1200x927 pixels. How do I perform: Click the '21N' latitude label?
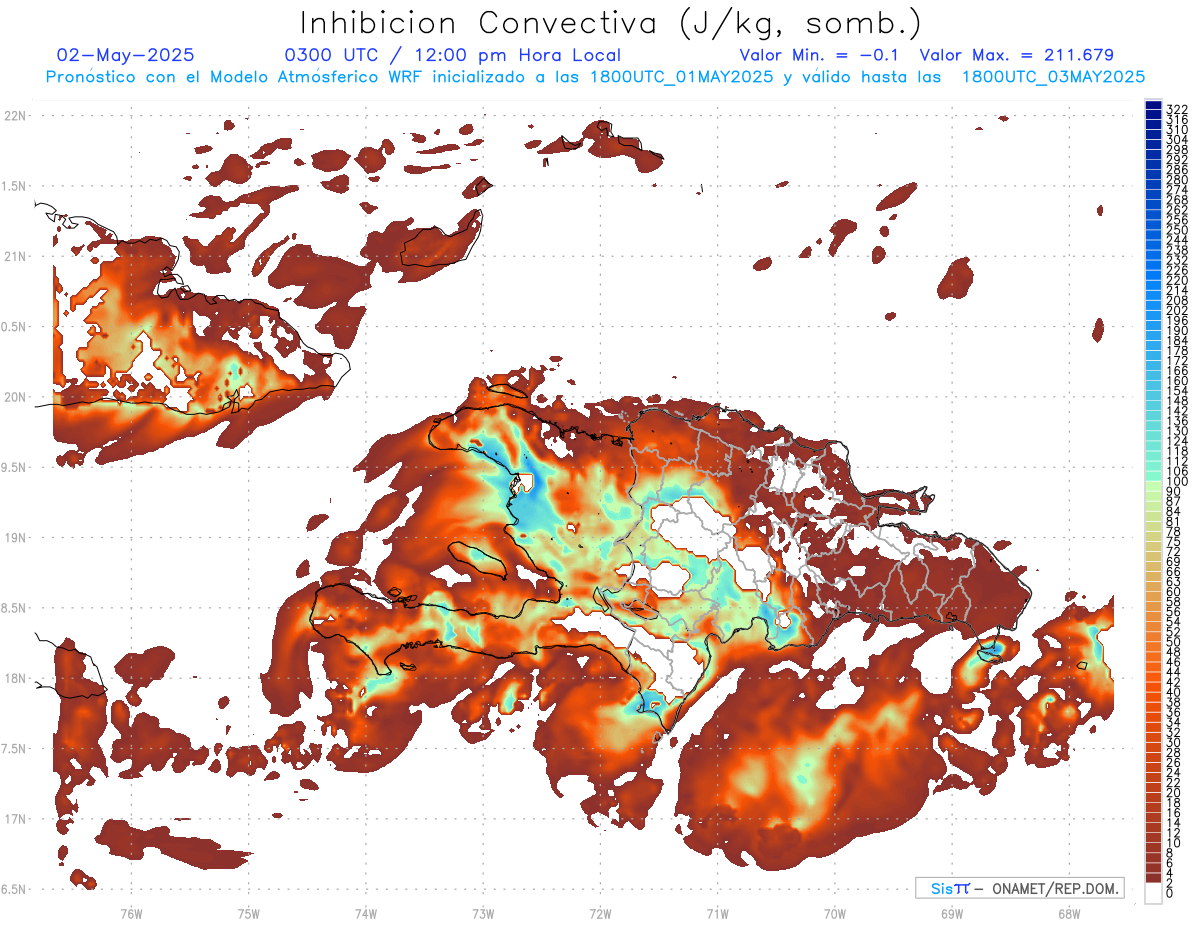[15, 256]
